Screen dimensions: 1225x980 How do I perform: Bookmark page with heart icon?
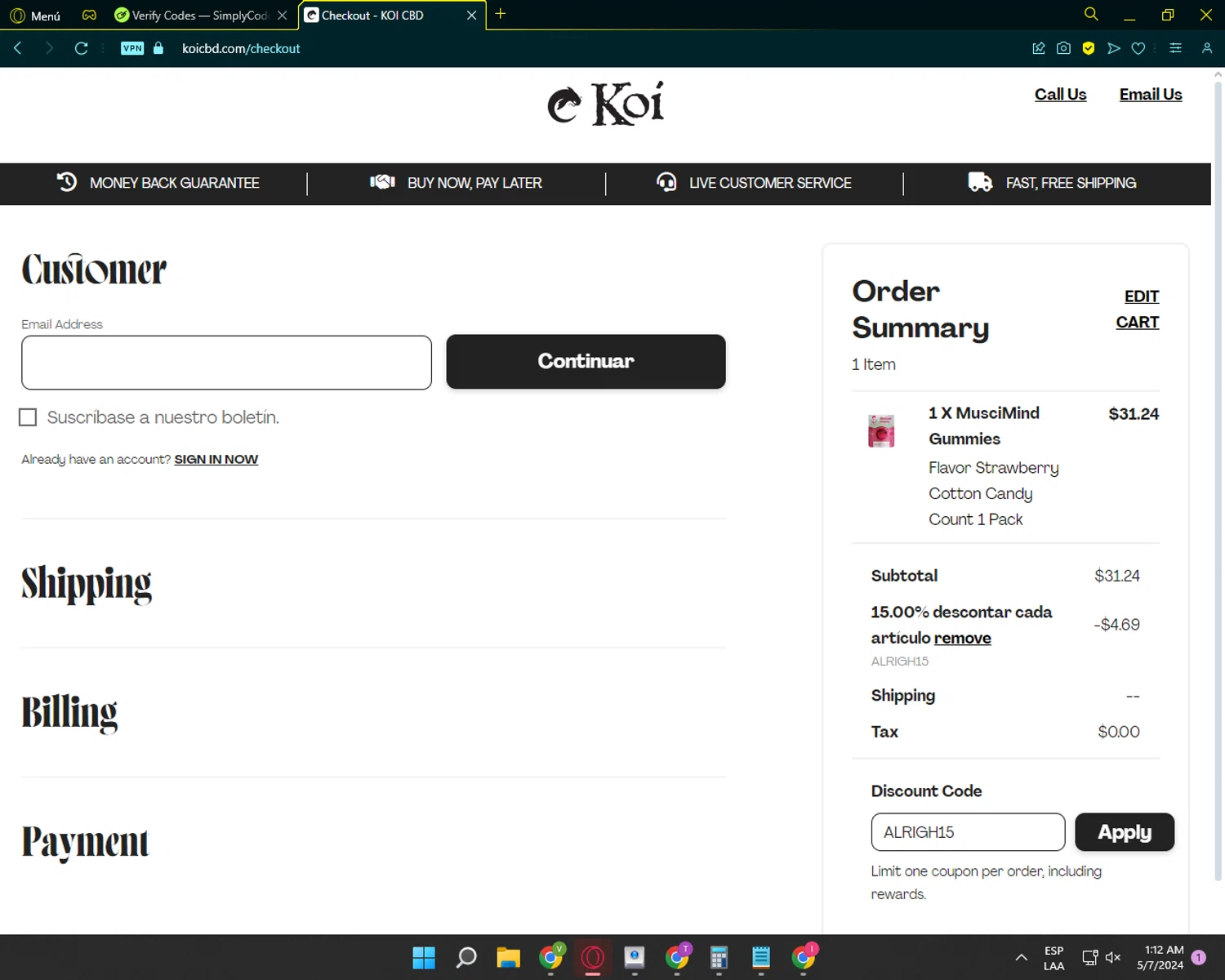[x=1138, y=48]
